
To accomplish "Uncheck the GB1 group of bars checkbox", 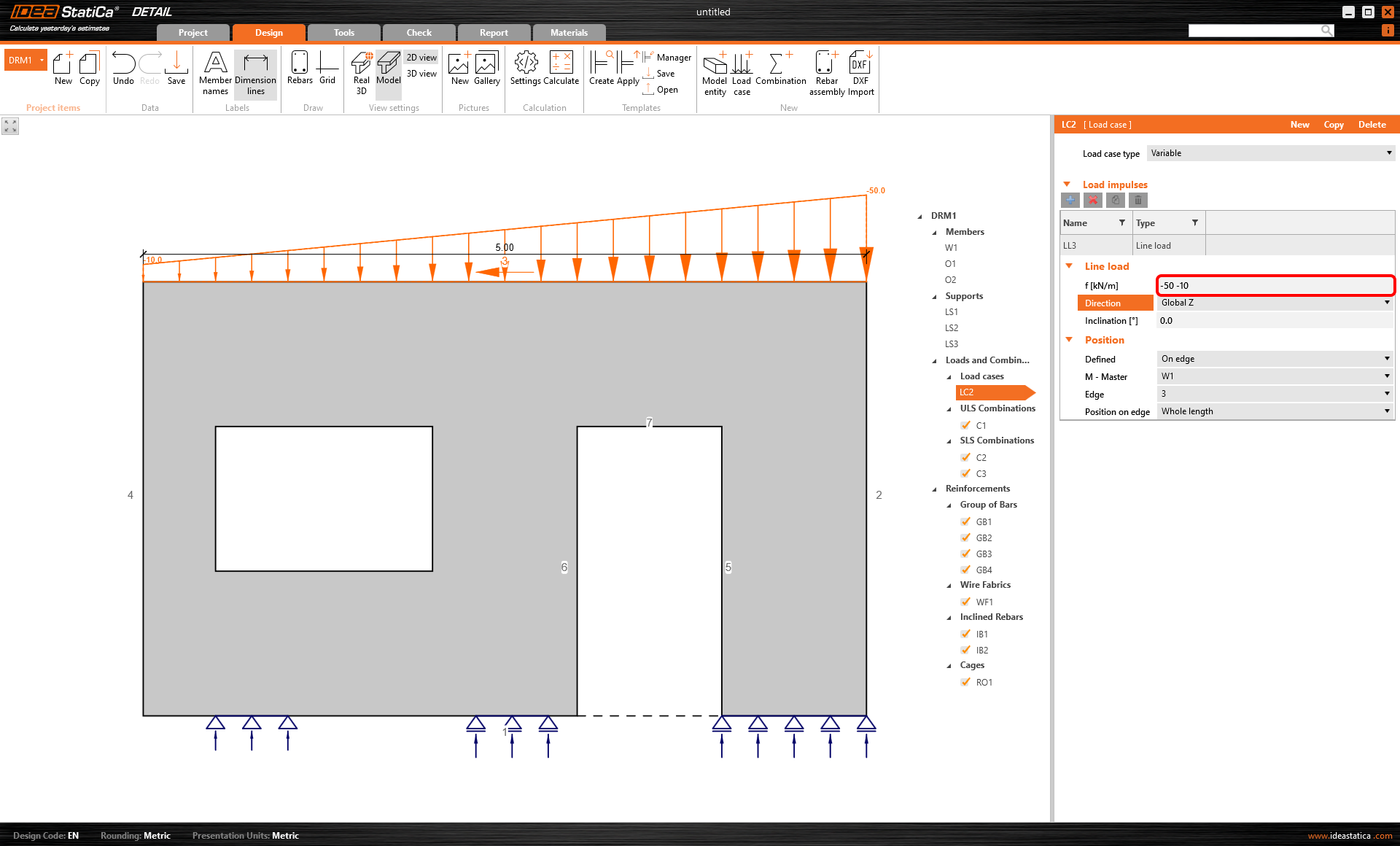I will [966, 521].
